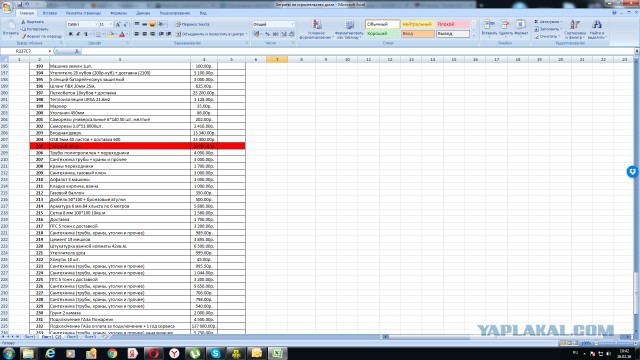
Task: Open the round Office button menu
Action: coord(7,8)
